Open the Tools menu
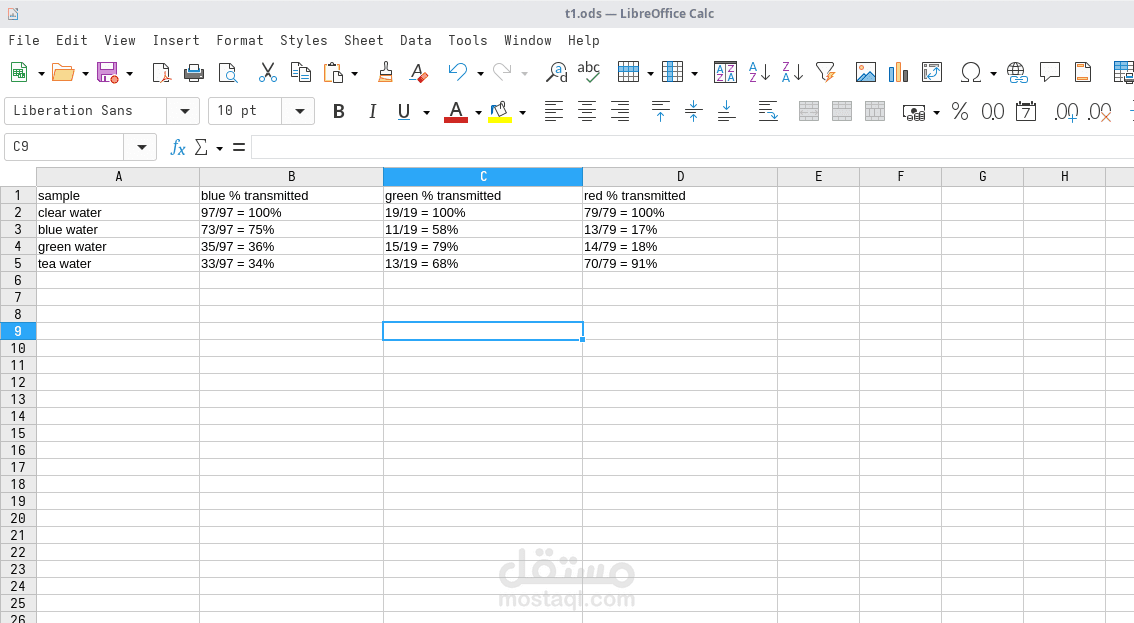This screenshot has height=623, width=1134. click(468, 41)
